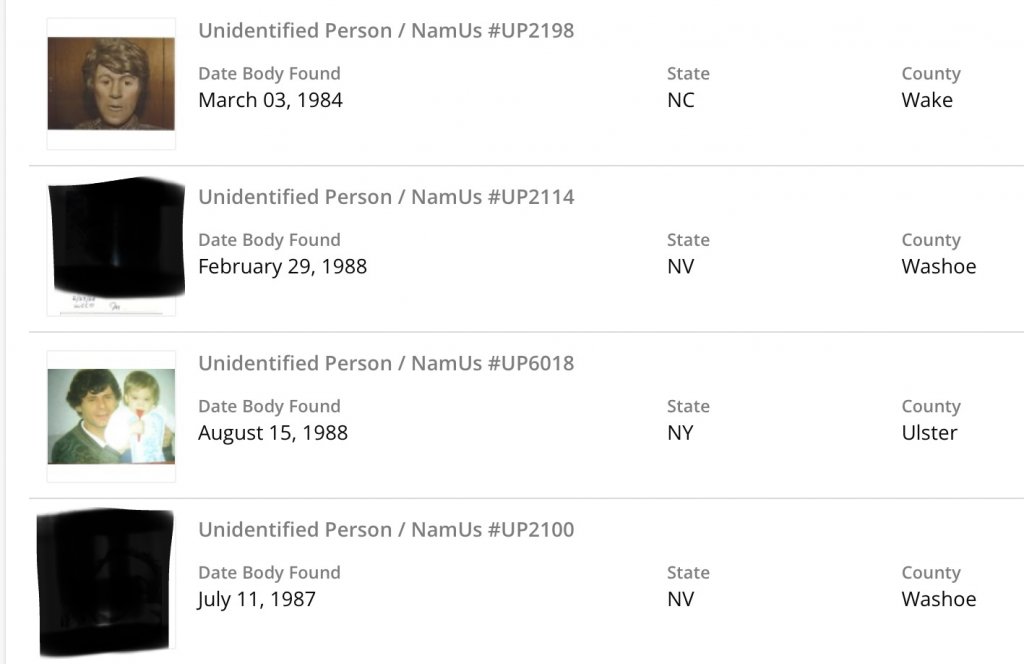The width and height of the screenshot is (1024, 664).
Task: Select the February 29, 1988 date
Action: (x=282, y=267)
